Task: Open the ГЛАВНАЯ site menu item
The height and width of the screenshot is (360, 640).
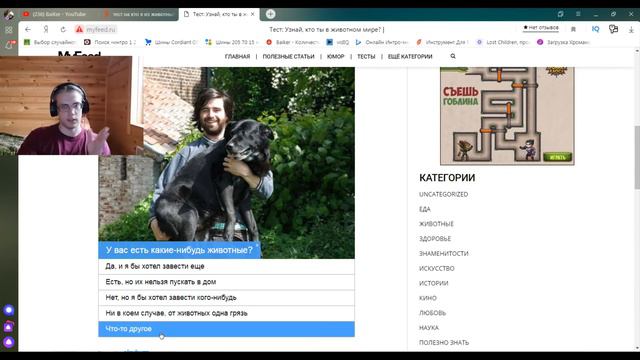Action: (x=237, y=57)
